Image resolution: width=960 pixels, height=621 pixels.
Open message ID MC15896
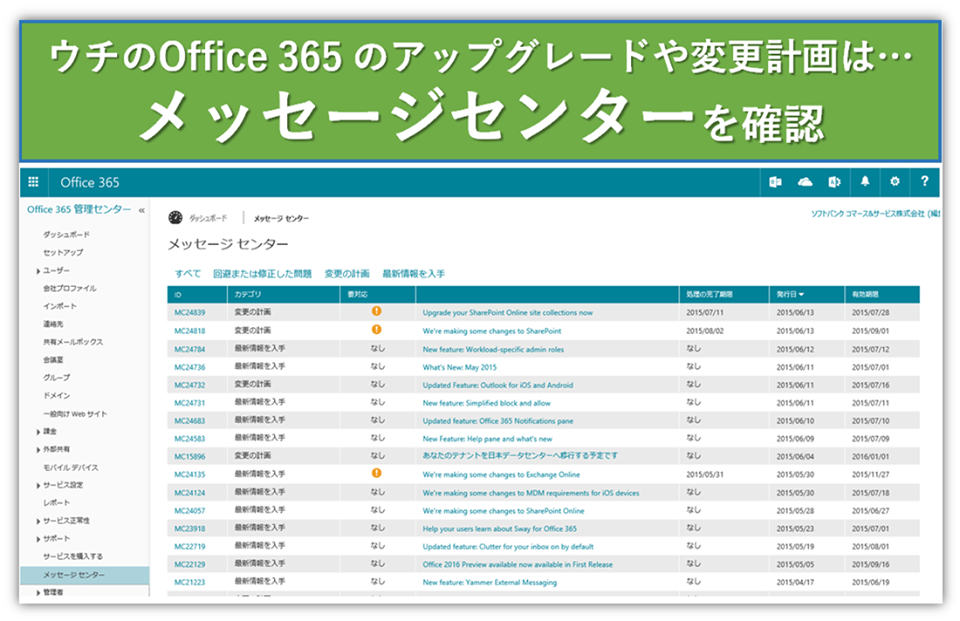(190, 456)
